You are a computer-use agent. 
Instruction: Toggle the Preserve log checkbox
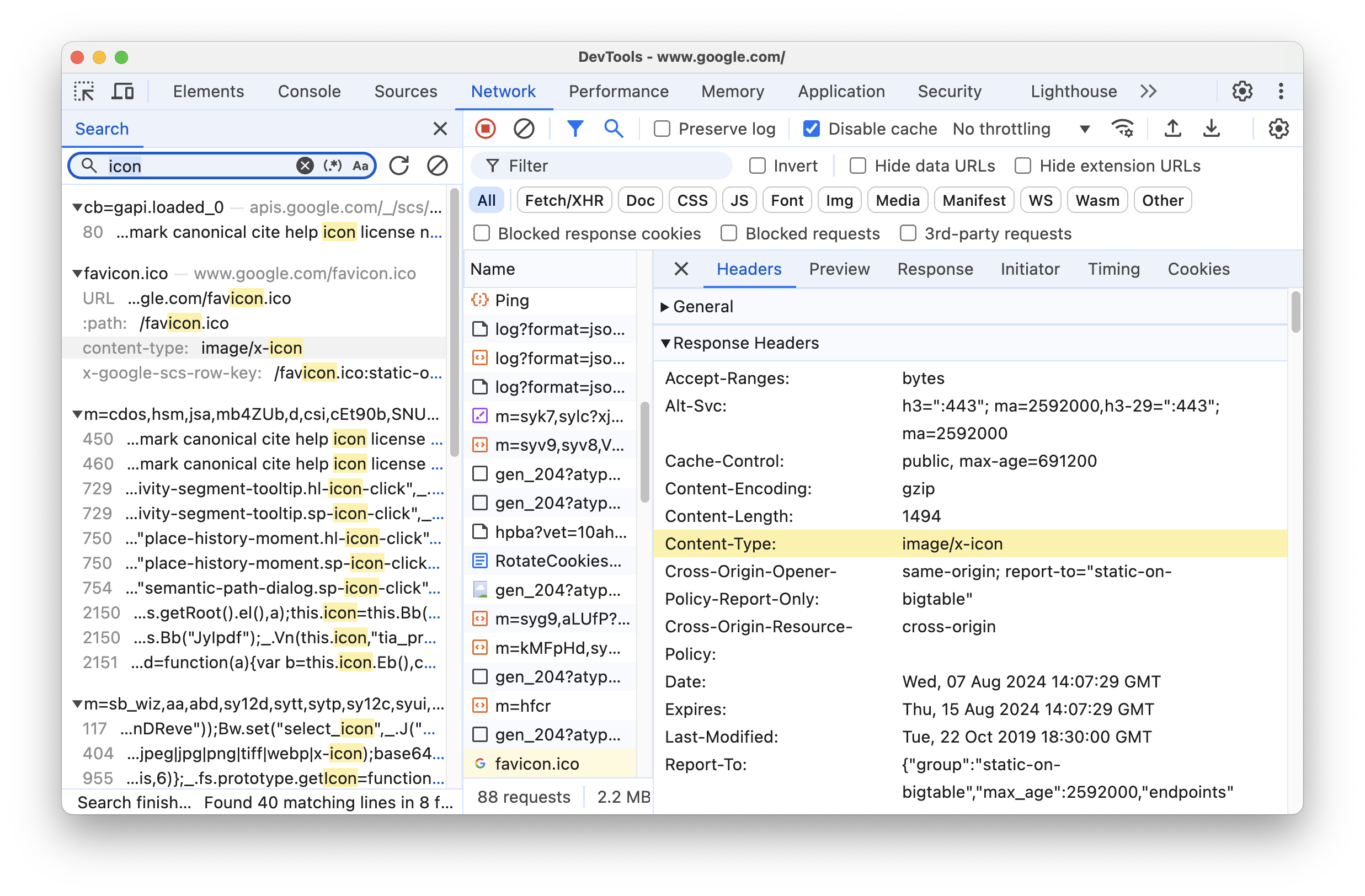point(661,128)
